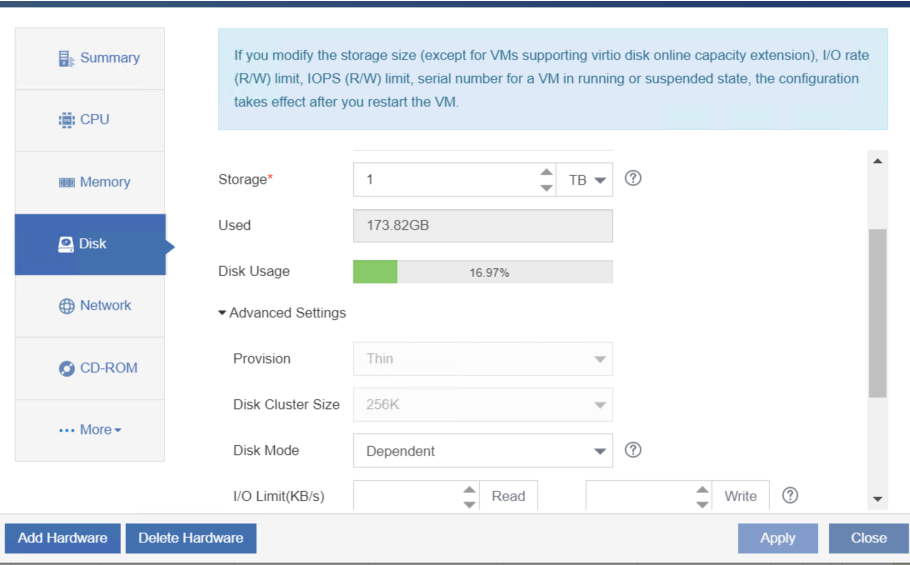Image resolution: width=910 pixels, height=565 pixels.
Task: Collapse the Advanced Settings section
Action: point(282,313)
